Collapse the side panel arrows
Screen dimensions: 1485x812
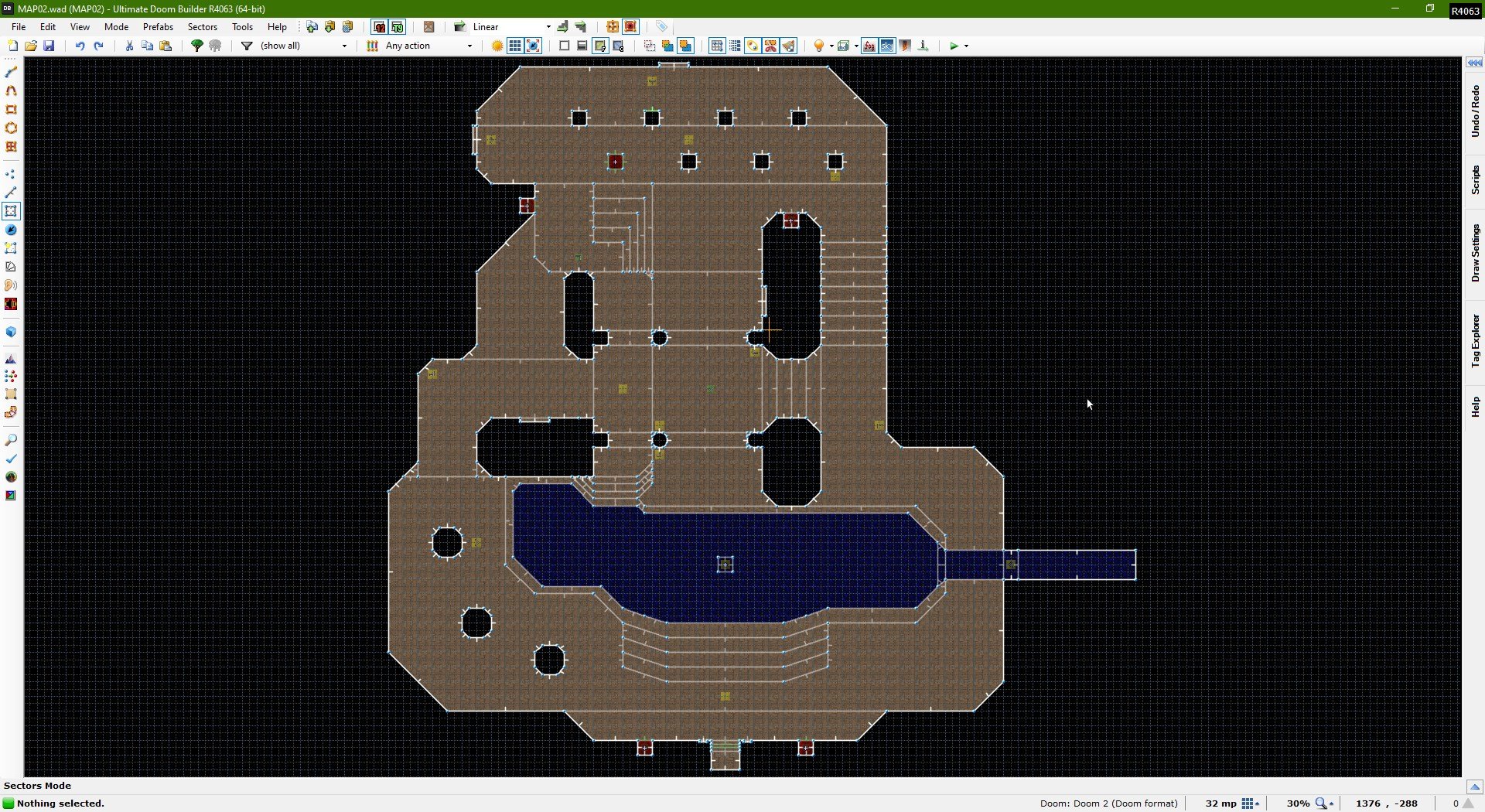pos(1474,63)
